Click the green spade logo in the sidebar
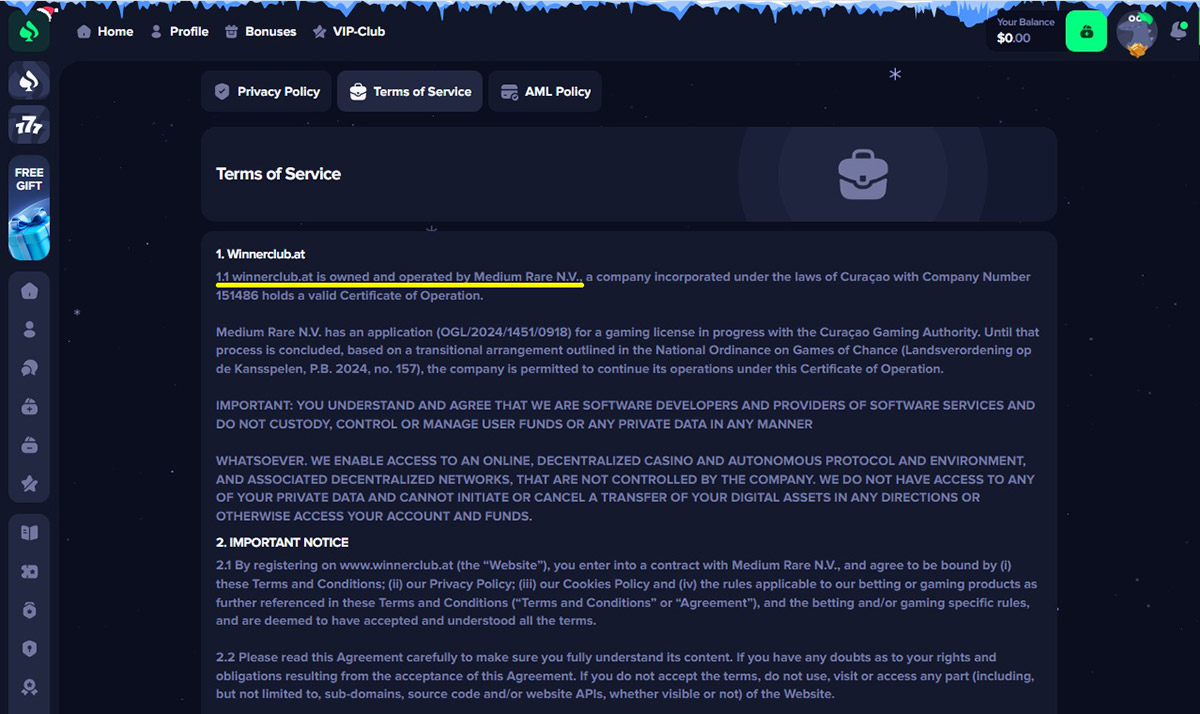The width and height of the screenshot is (1200, 714). pyautogui.click(x=29, y=31)
